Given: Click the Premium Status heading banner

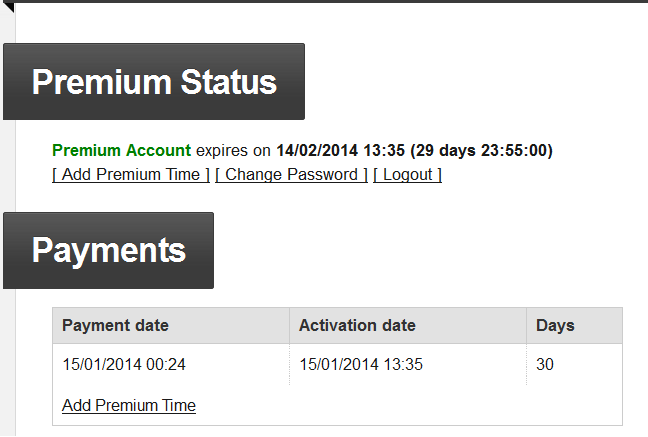Looking at the screenshot, I should (x=154, y=81).
